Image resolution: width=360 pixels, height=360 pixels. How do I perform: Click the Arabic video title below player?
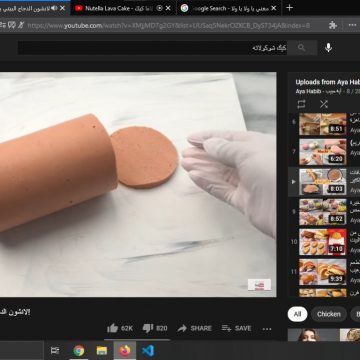(x=15, y=313)
